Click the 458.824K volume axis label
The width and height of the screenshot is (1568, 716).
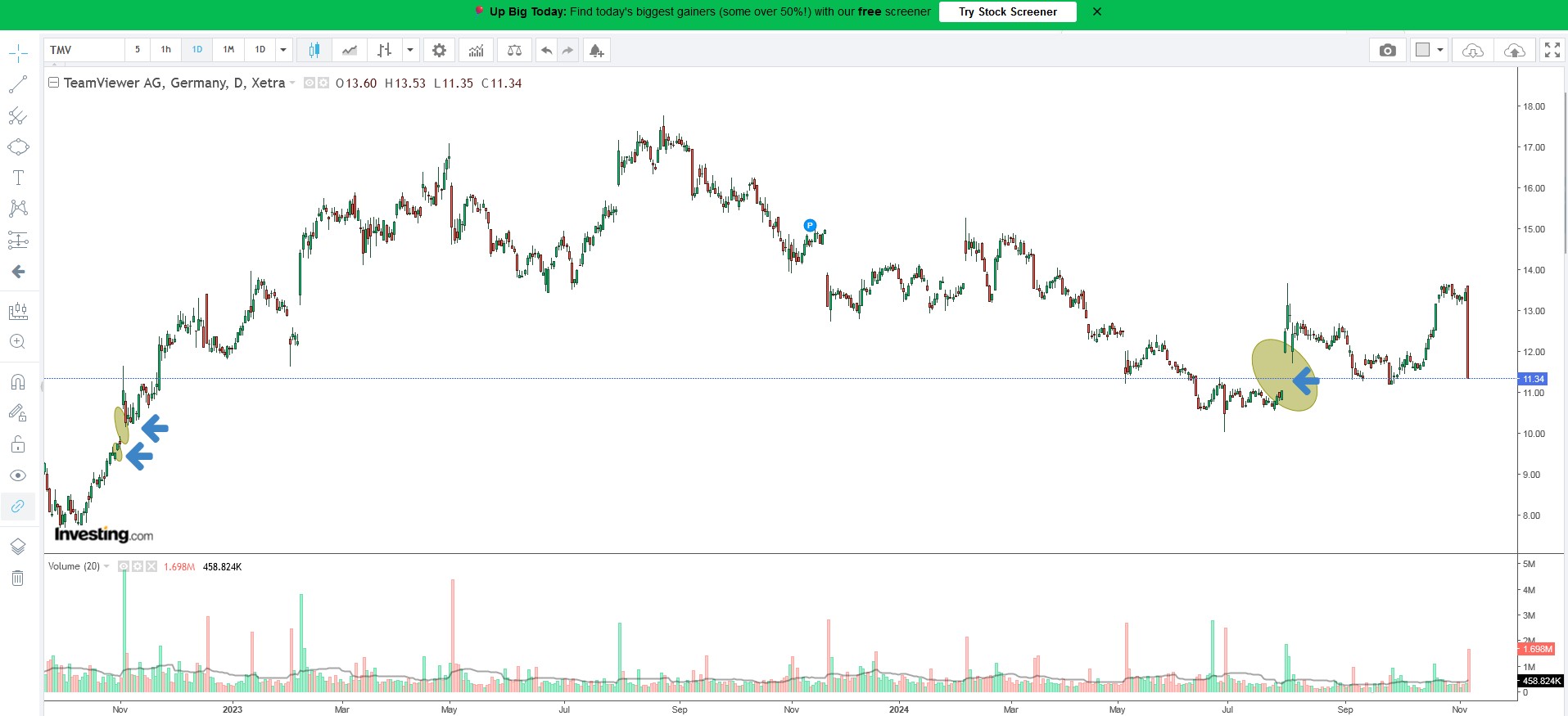[x=1541, y=681]
